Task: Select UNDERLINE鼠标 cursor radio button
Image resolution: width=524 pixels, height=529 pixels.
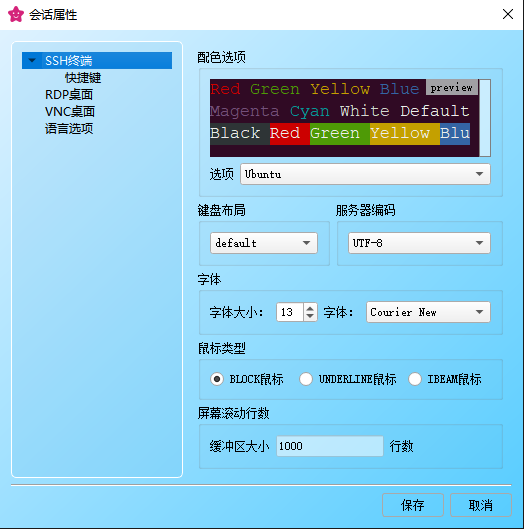Action: coord(306,379)
